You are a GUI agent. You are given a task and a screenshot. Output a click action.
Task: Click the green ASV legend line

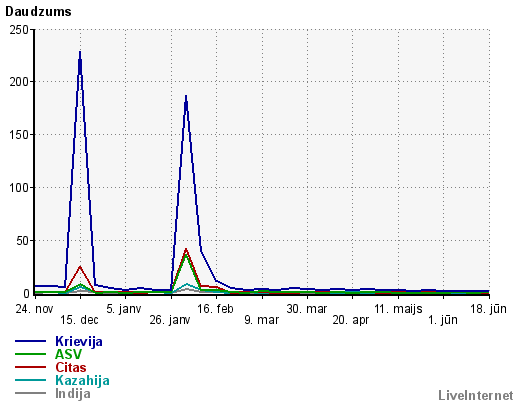(x=30, y=354)
